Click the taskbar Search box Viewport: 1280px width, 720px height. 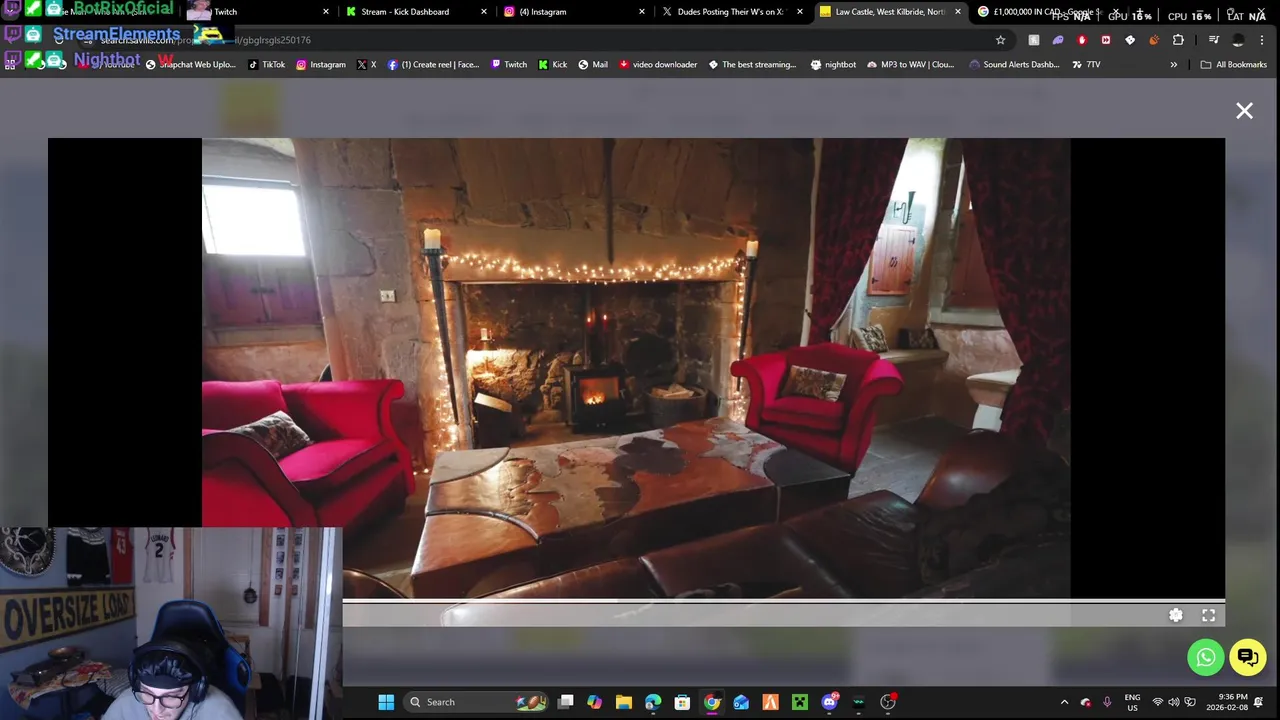click(478, 702)
